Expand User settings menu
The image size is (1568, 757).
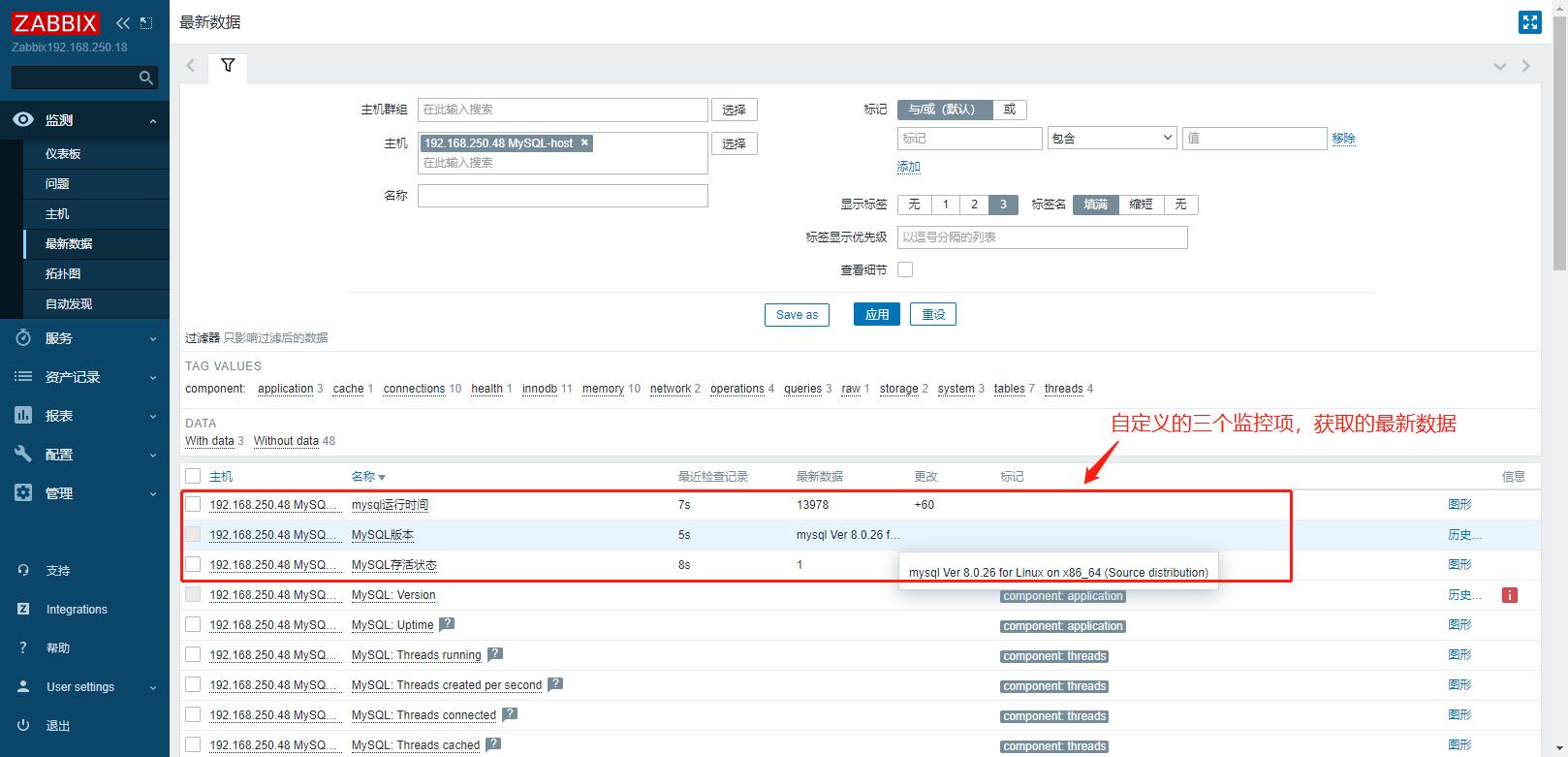click(84, 687)
